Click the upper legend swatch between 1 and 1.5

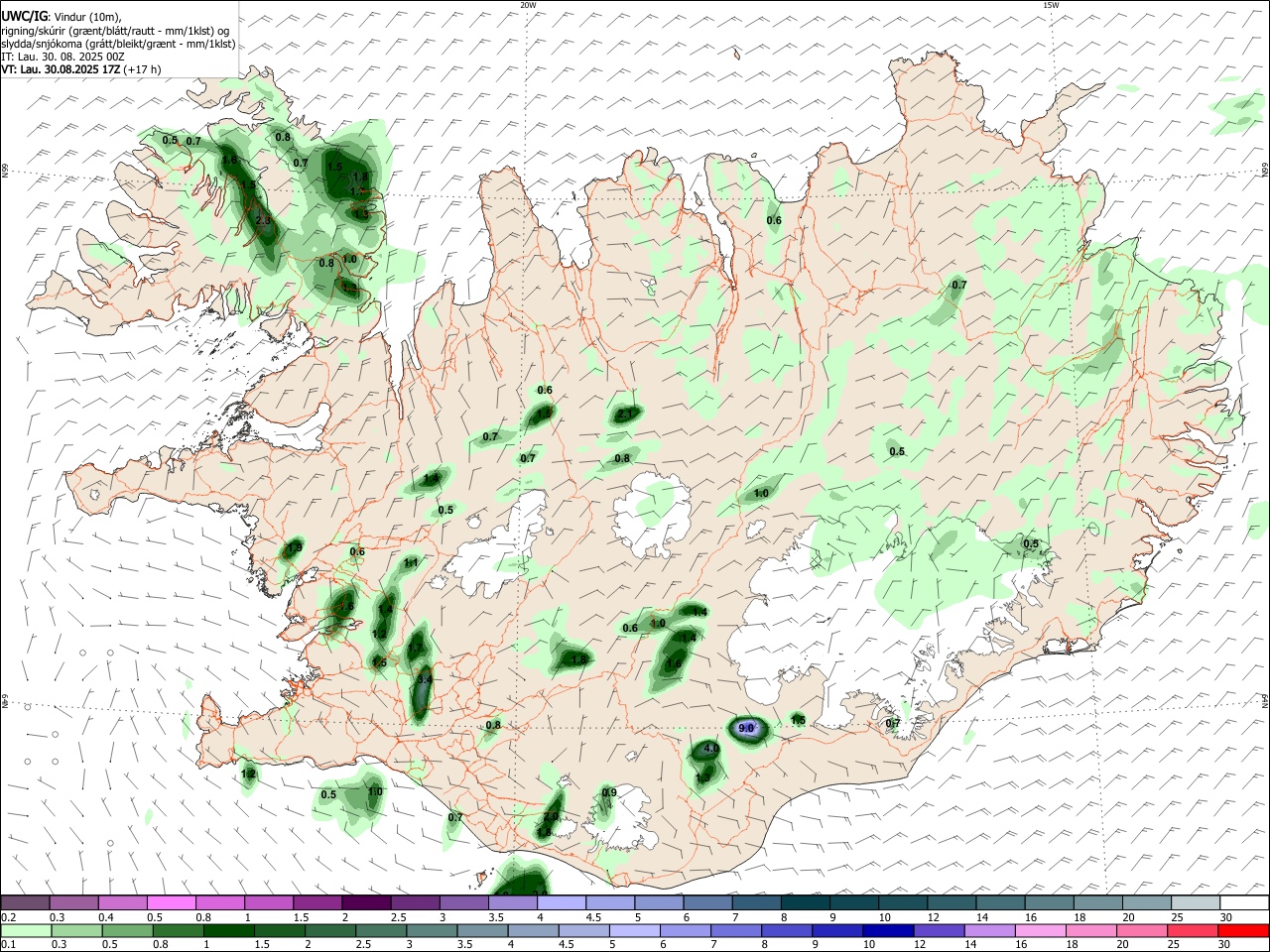tap(268, 902)
